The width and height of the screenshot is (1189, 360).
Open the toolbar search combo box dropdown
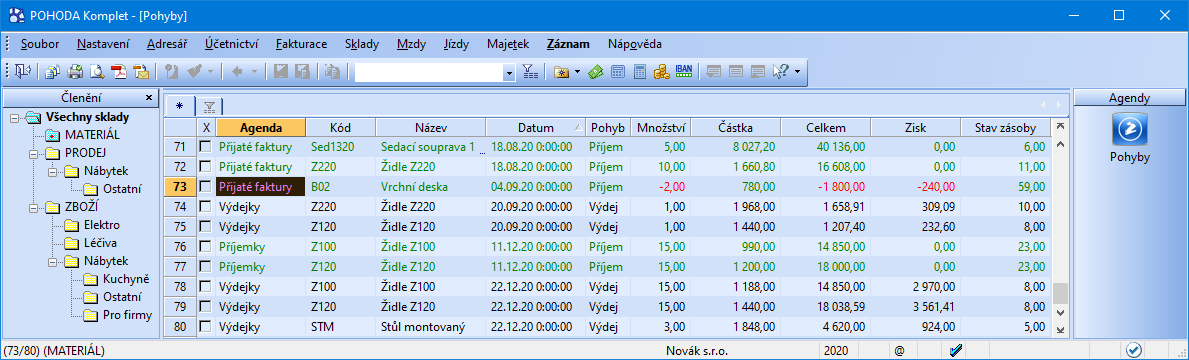click(x=510, y=73)
